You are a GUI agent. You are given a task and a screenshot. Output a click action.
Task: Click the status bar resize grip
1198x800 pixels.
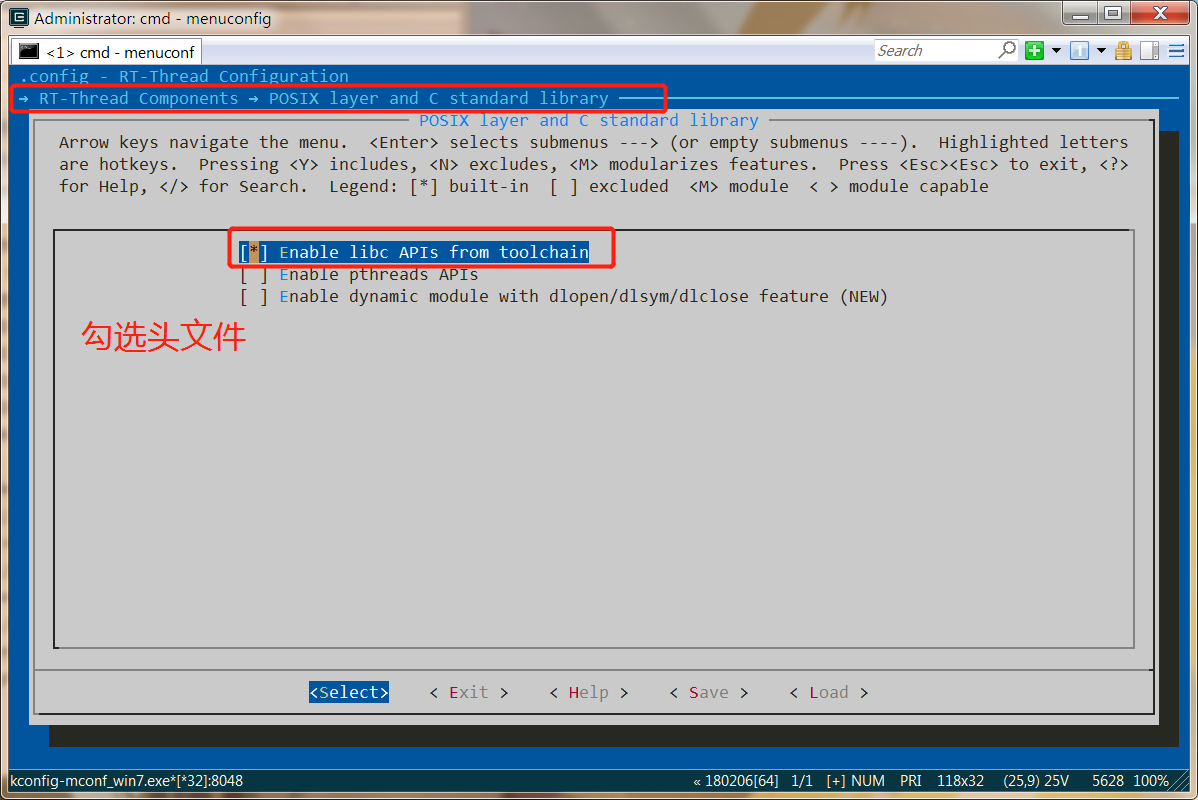coord(1182,782)
